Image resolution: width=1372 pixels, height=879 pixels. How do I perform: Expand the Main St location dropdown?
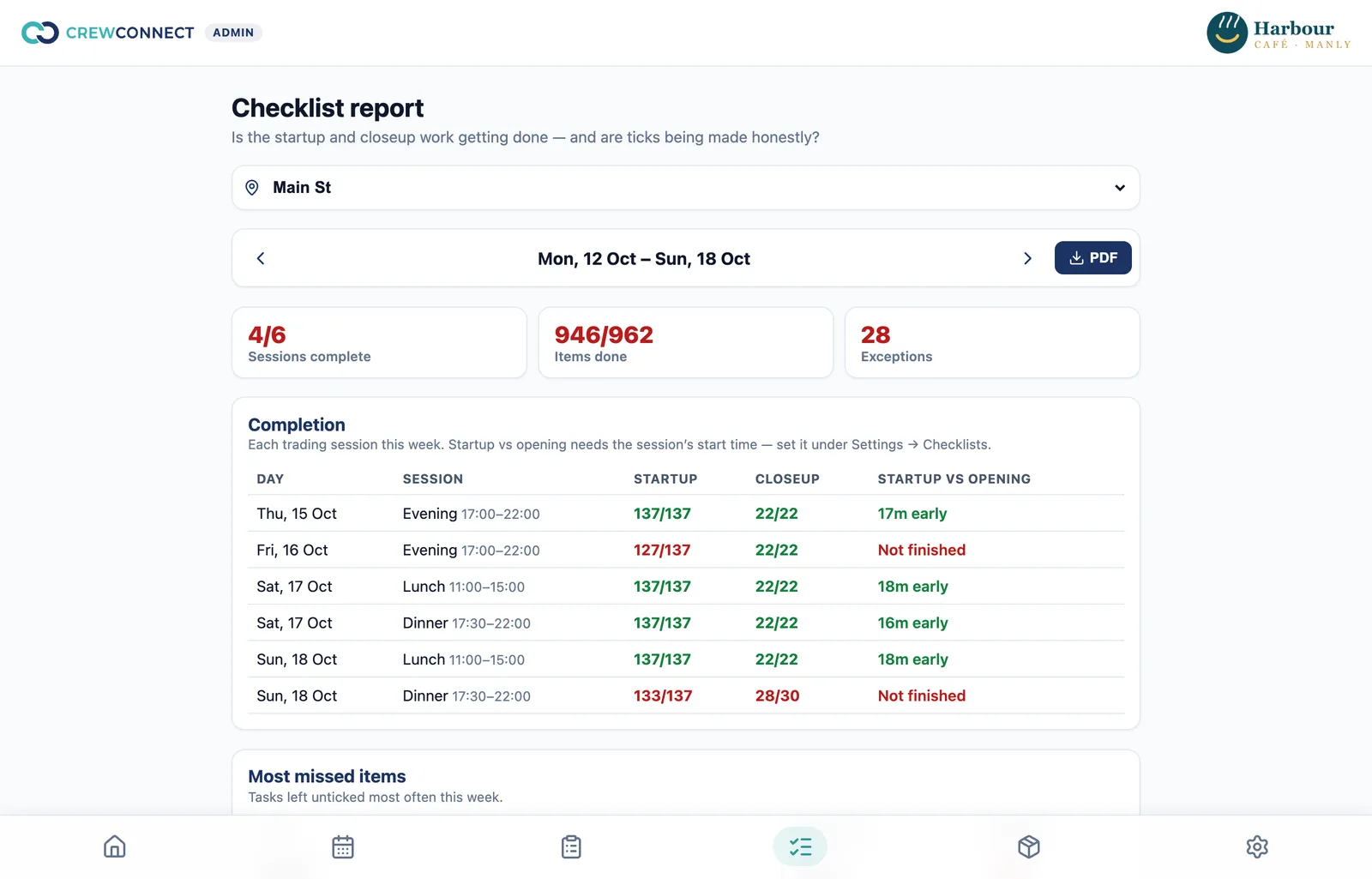(685, 188)
